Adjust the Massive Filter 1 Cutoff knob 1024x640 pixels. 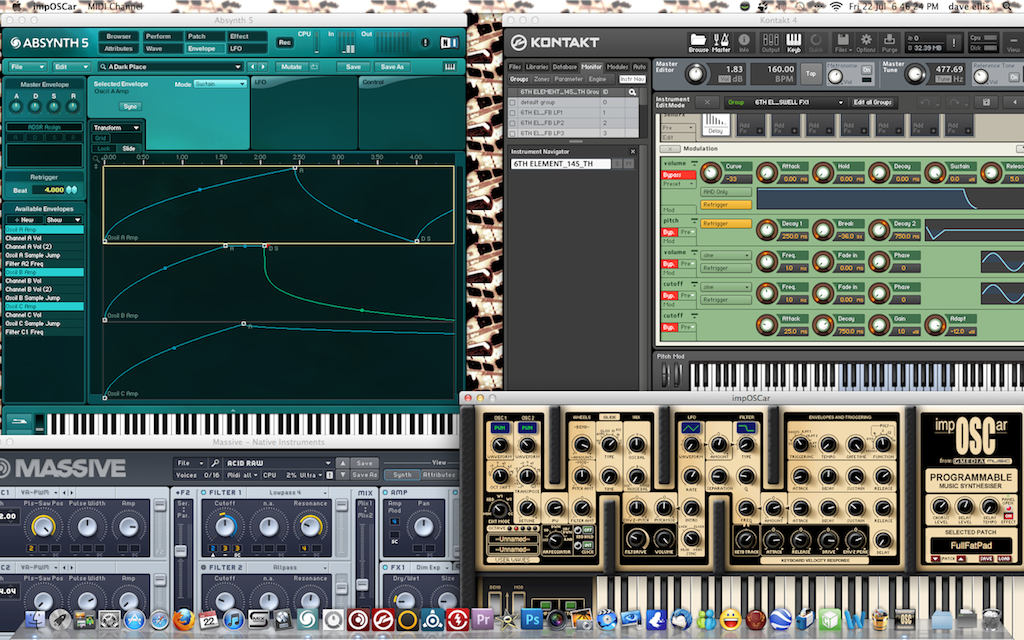click(225, 526)
